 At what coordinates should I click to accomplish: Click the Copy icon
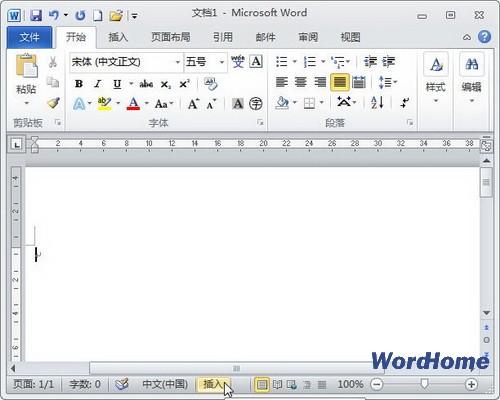pos(53,82)
